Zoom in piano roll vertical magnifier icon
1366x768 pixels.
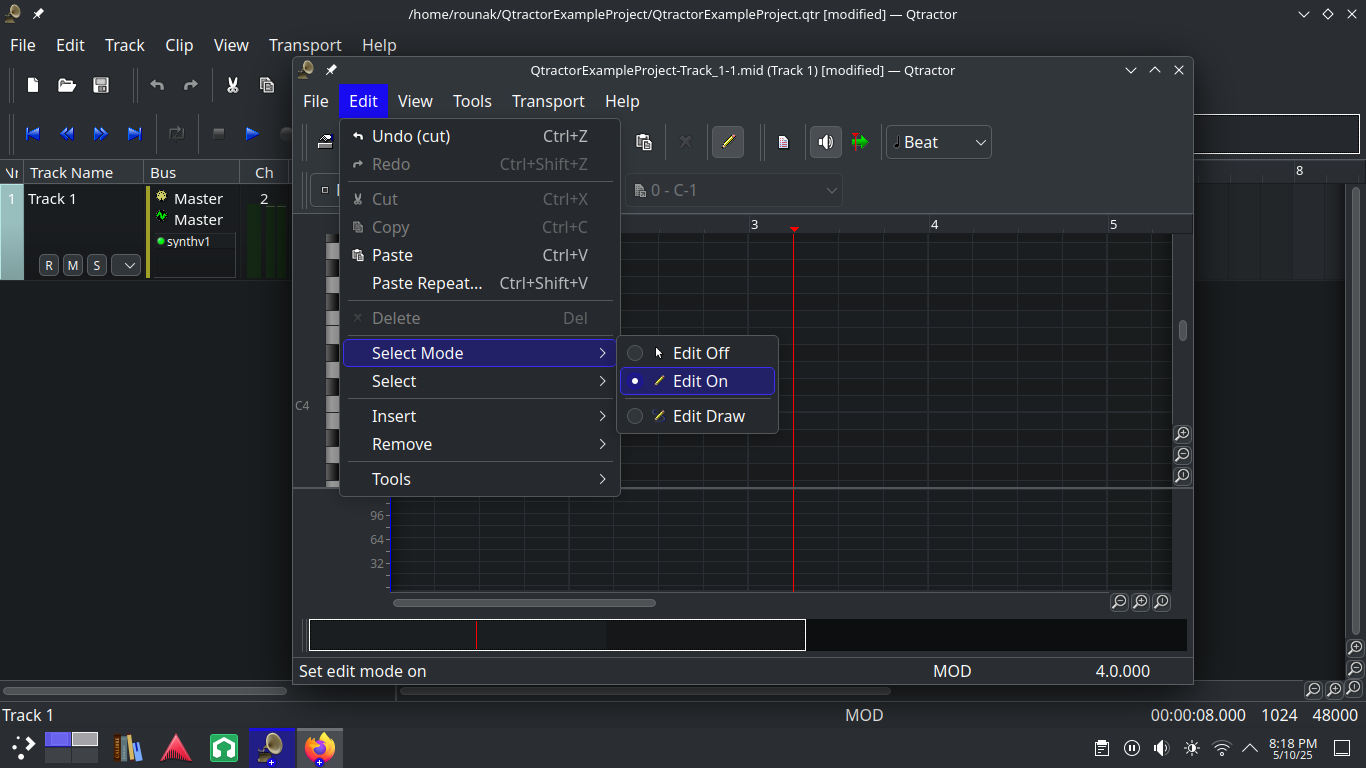pyautogui.click(x=1182, y=434)
